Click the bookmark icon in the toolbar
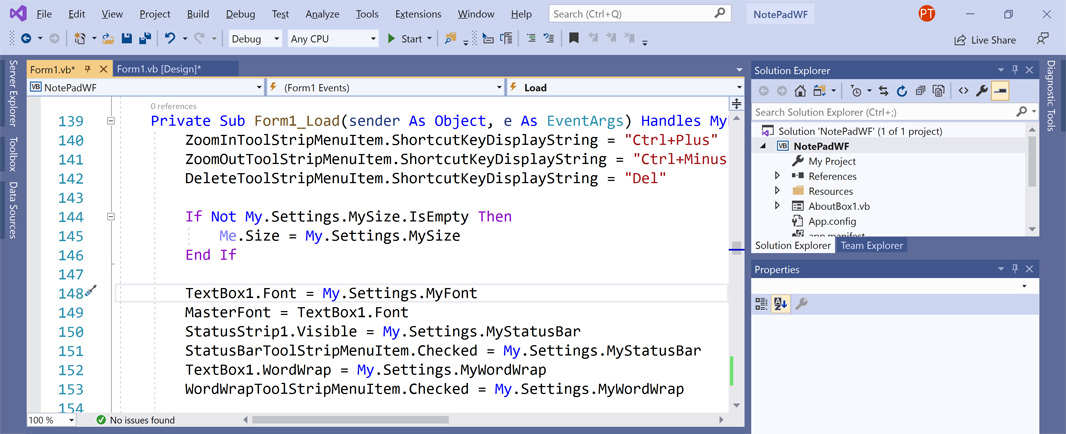This screenshot has height=434, width=1066. 573,39
